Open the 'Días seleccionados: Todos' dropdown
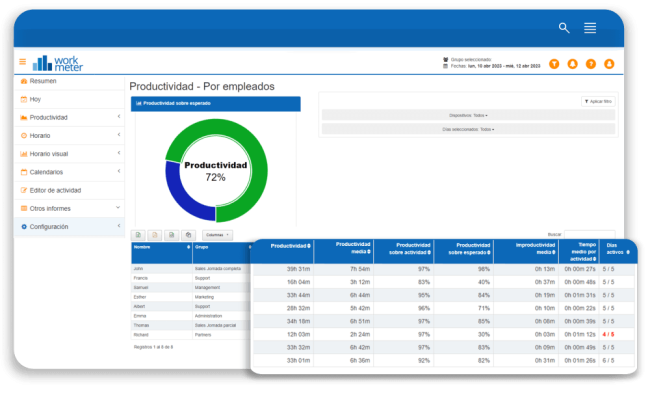 [468, 129]
